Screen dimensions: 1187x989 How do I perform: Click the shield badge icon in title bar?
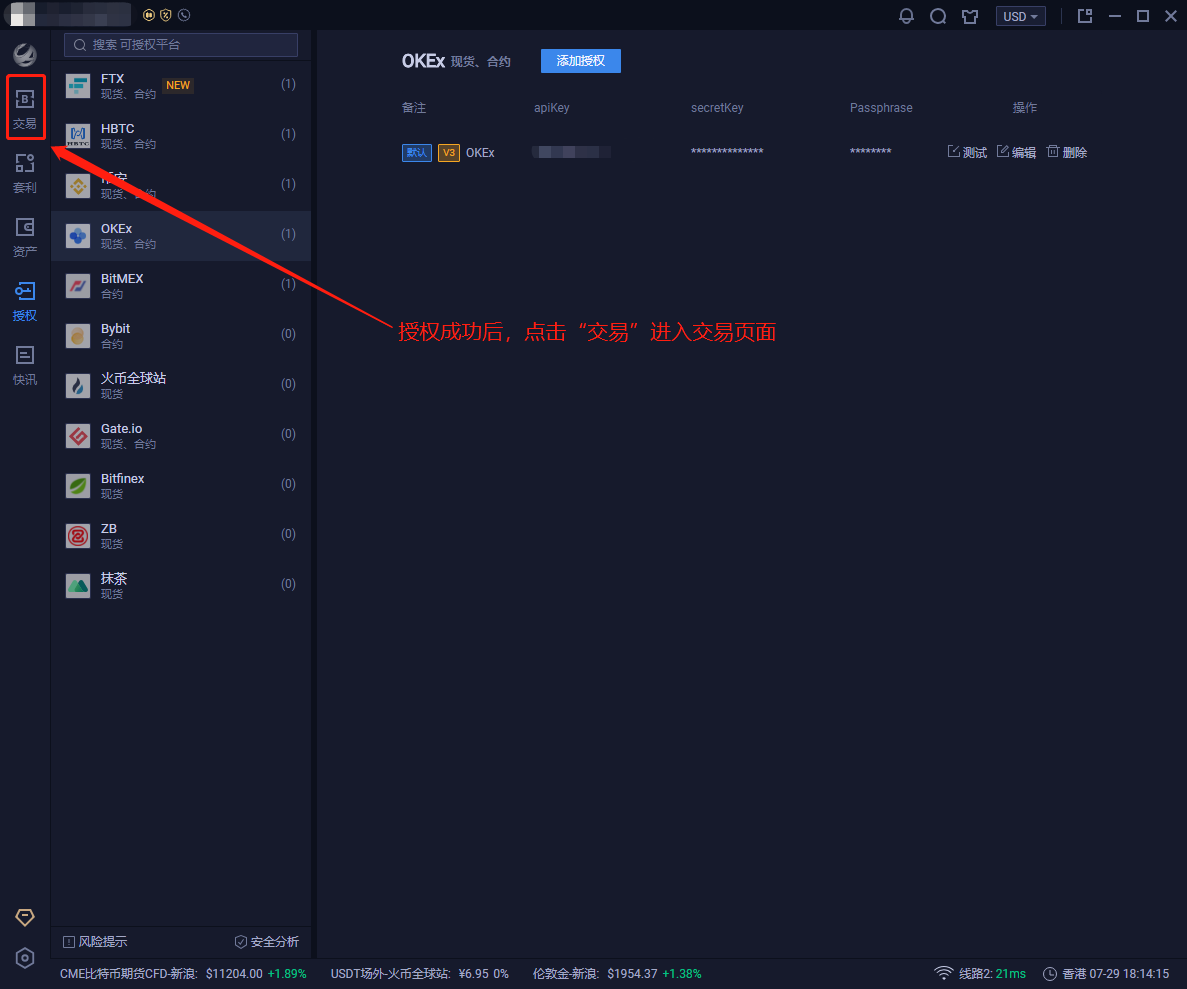coord(166,15)
